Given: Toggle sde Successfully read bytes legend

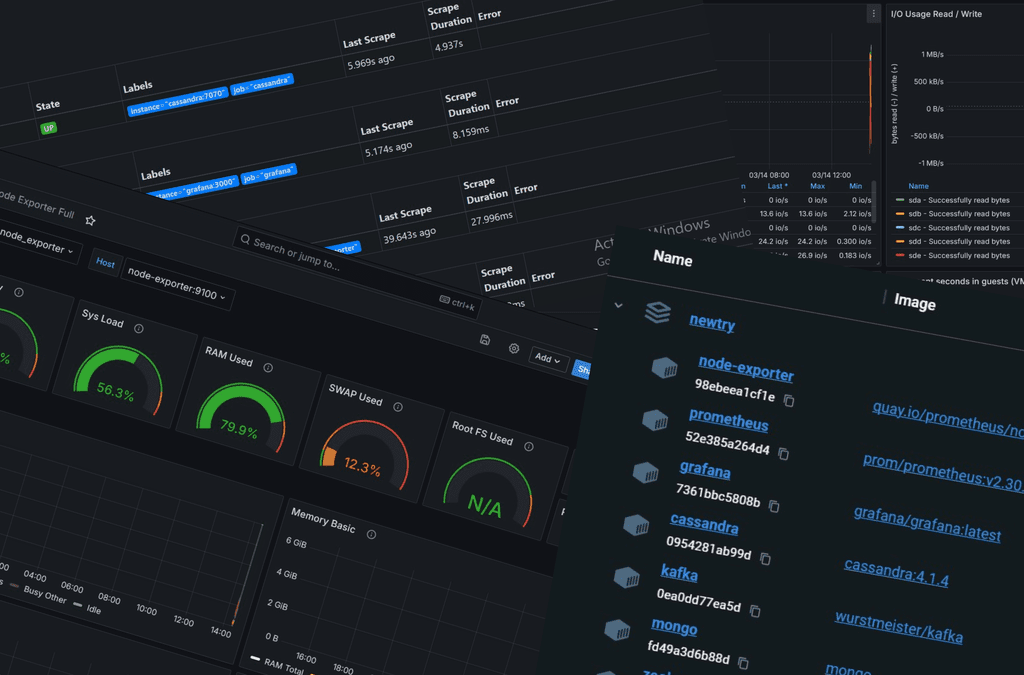Looking at the screenshot, I should (x=953, y=255).
